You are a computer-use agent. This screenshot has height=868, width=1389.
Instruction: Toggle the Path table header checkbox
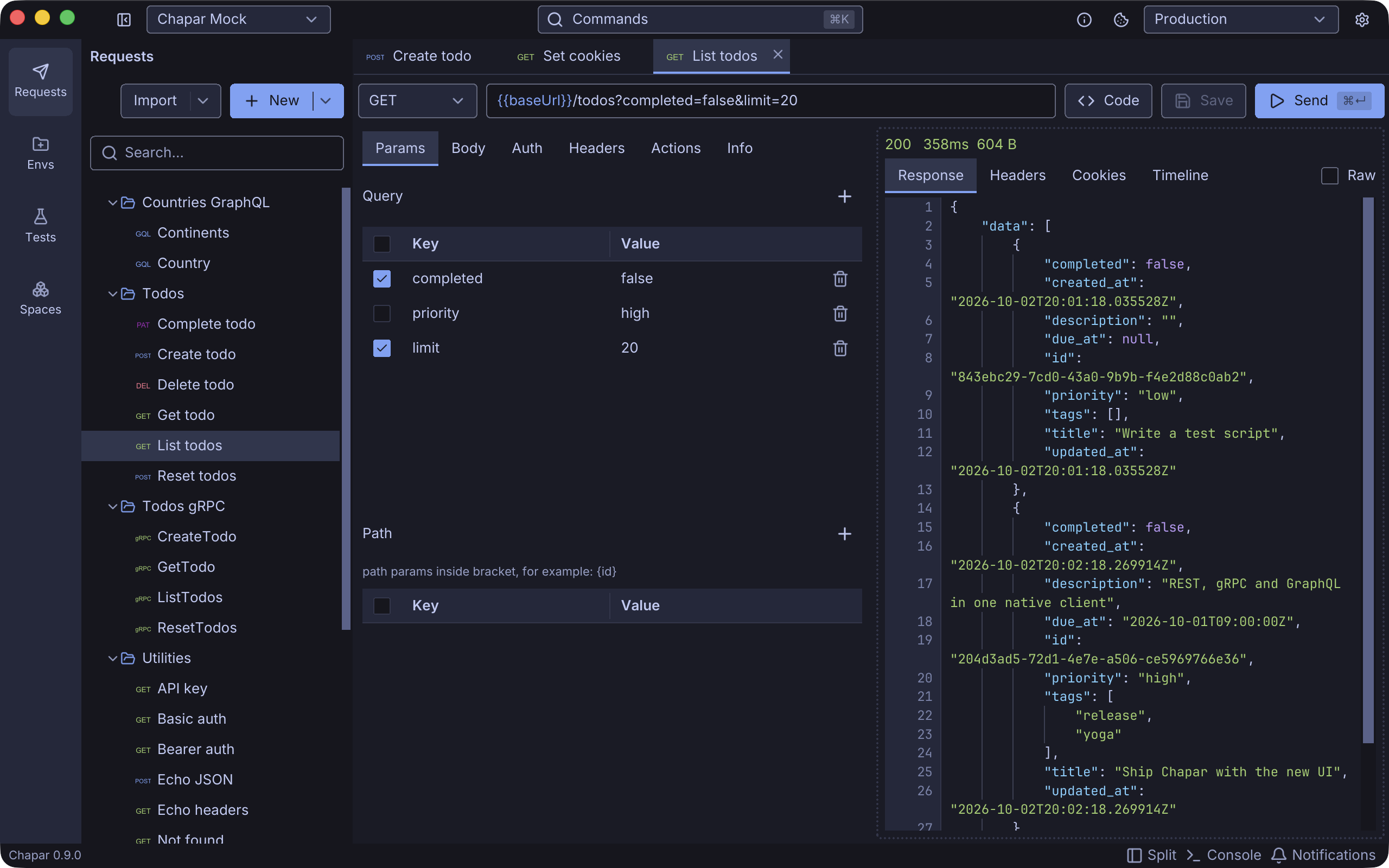tap(381, 605)
